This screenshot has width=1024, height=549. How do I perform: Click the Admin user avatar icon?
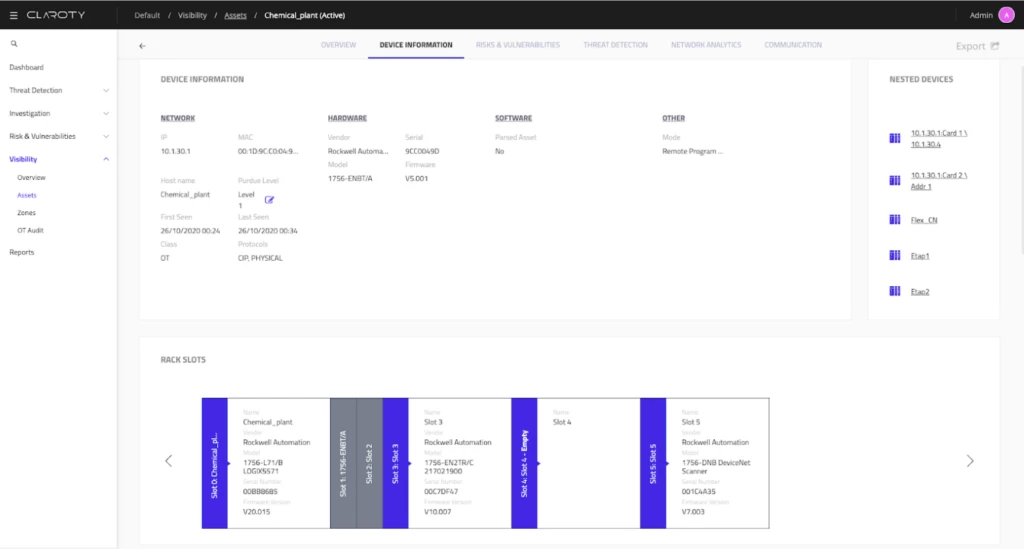coord(1005,15)
